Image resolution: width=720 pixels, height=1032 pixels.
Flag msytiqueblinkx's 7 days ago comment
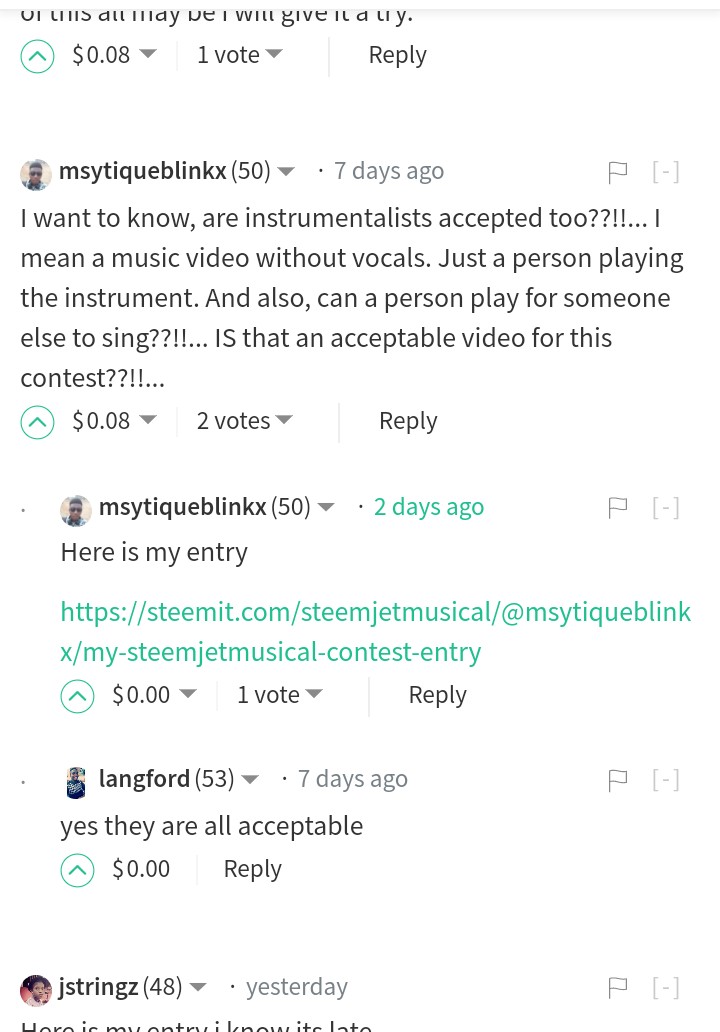tap(618, 172)
